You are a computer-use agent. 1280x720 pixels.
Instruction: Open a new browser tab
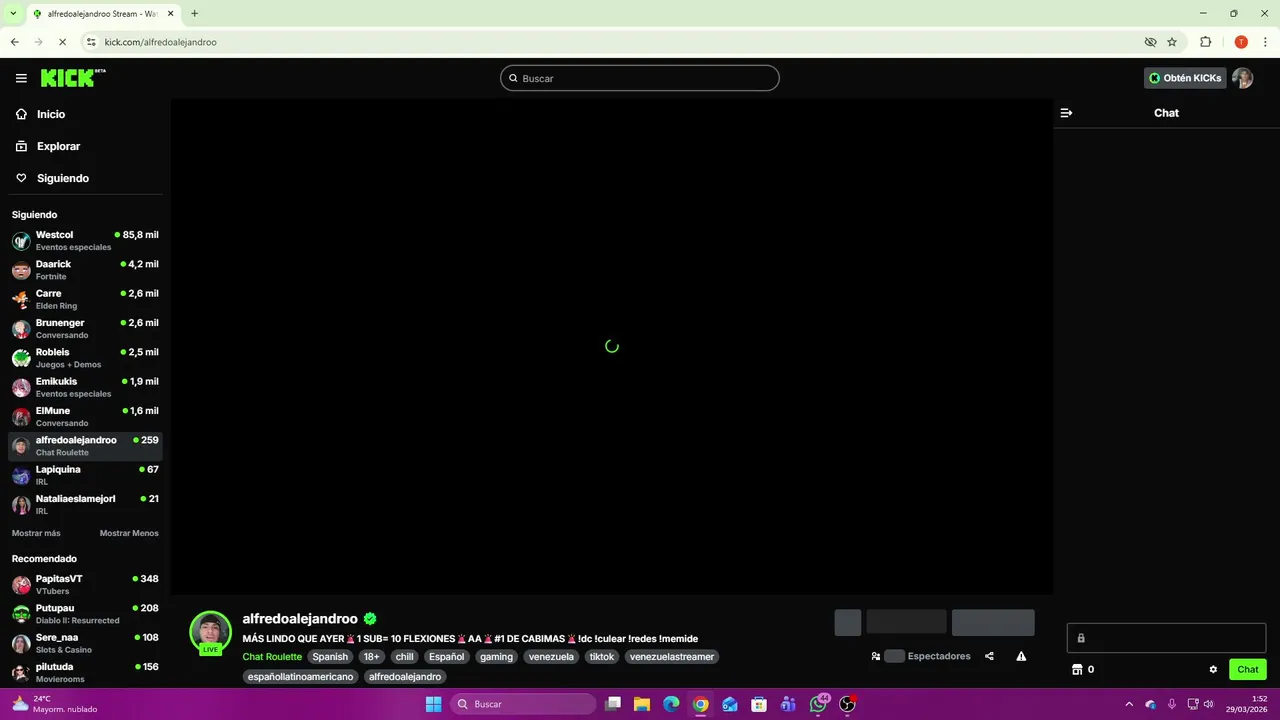(194, 14)
